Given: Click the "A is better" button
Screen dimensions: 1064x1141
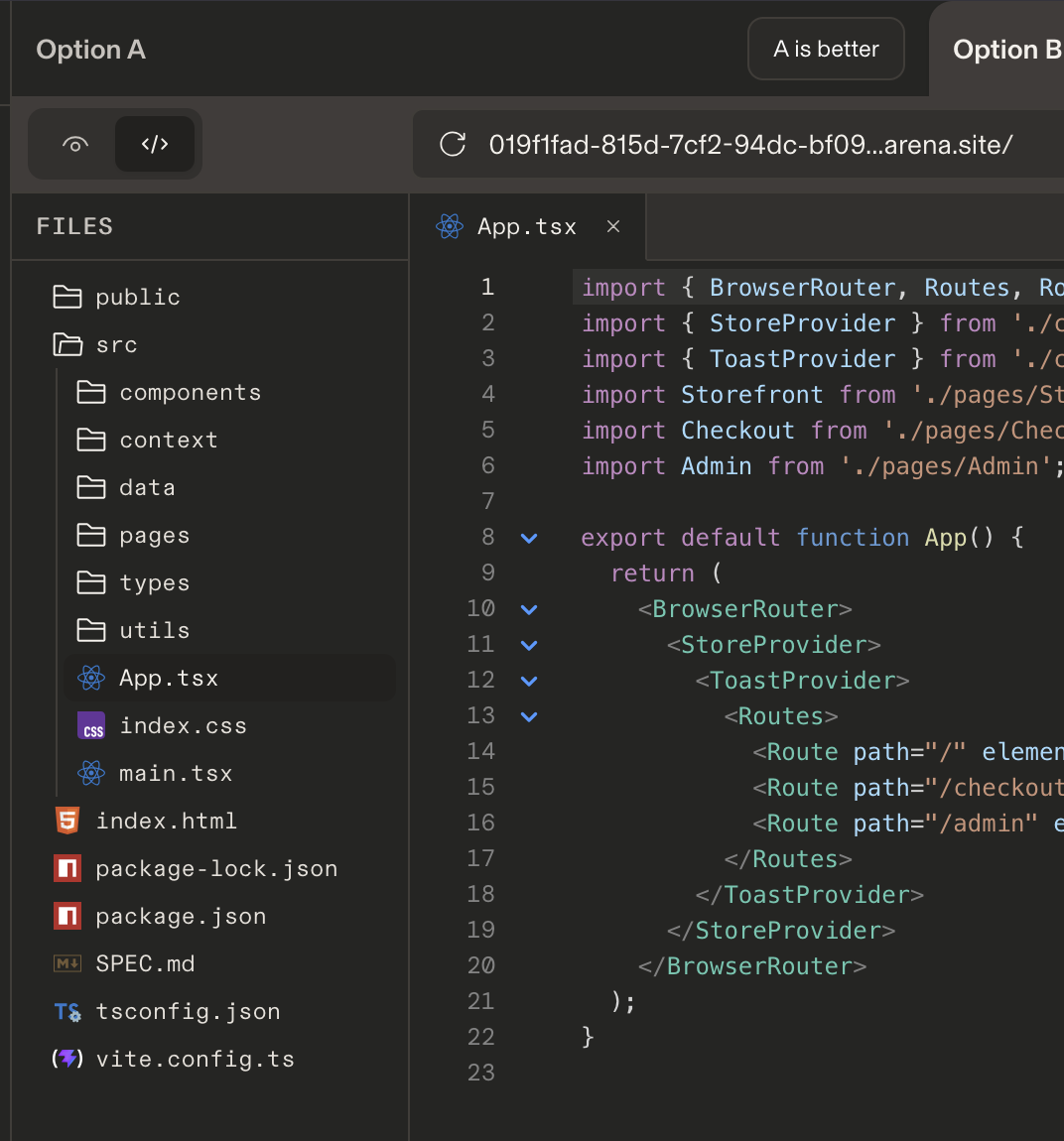Looking at the screenshot, I should (x=826, y=49).
